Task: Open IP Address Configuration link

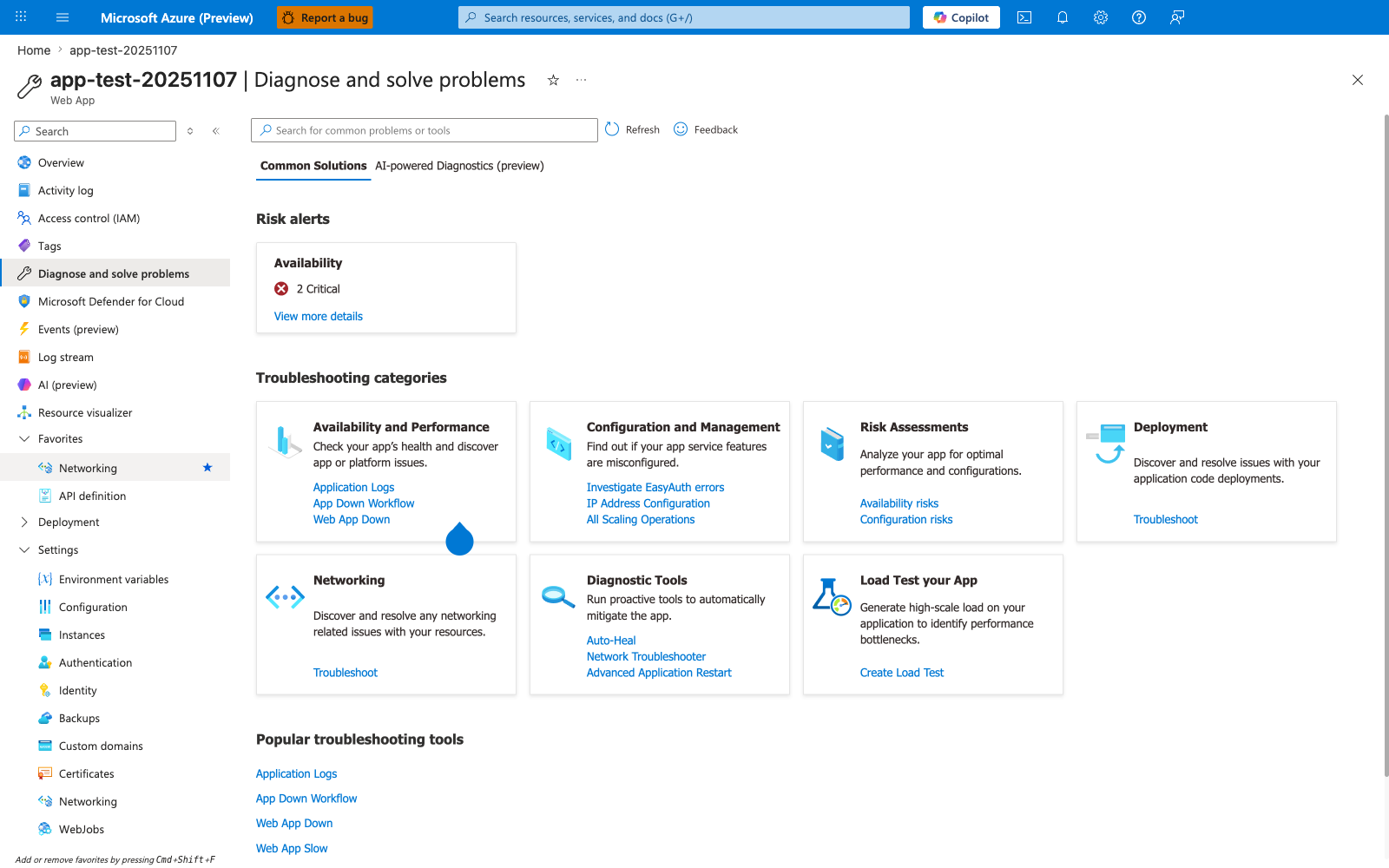Action: click(x=648, y=503)
